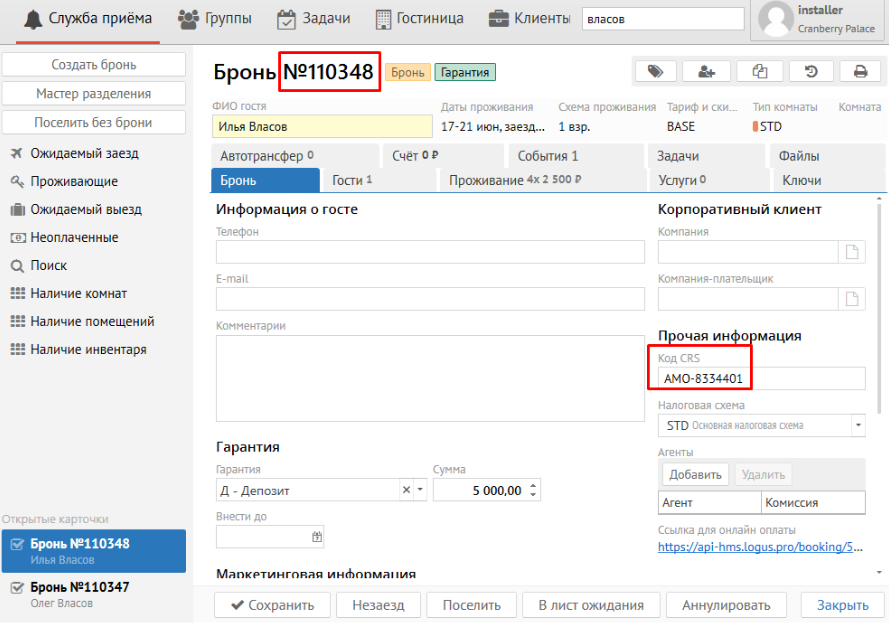Open the calendar in the Внести до field

(317, 537)
